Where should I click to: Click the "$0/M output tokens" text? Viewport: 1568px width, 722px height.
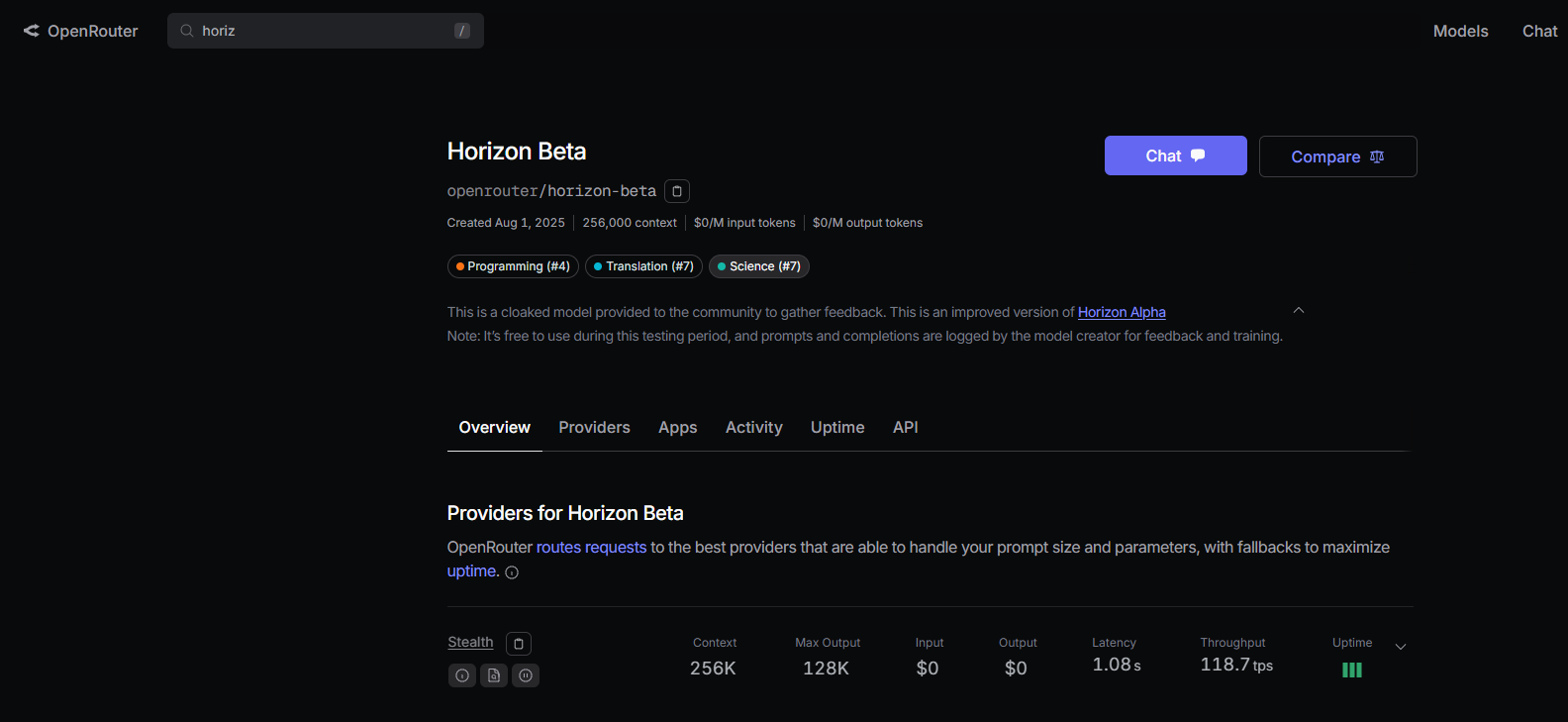pyautogui.click(x=867, y=223)
